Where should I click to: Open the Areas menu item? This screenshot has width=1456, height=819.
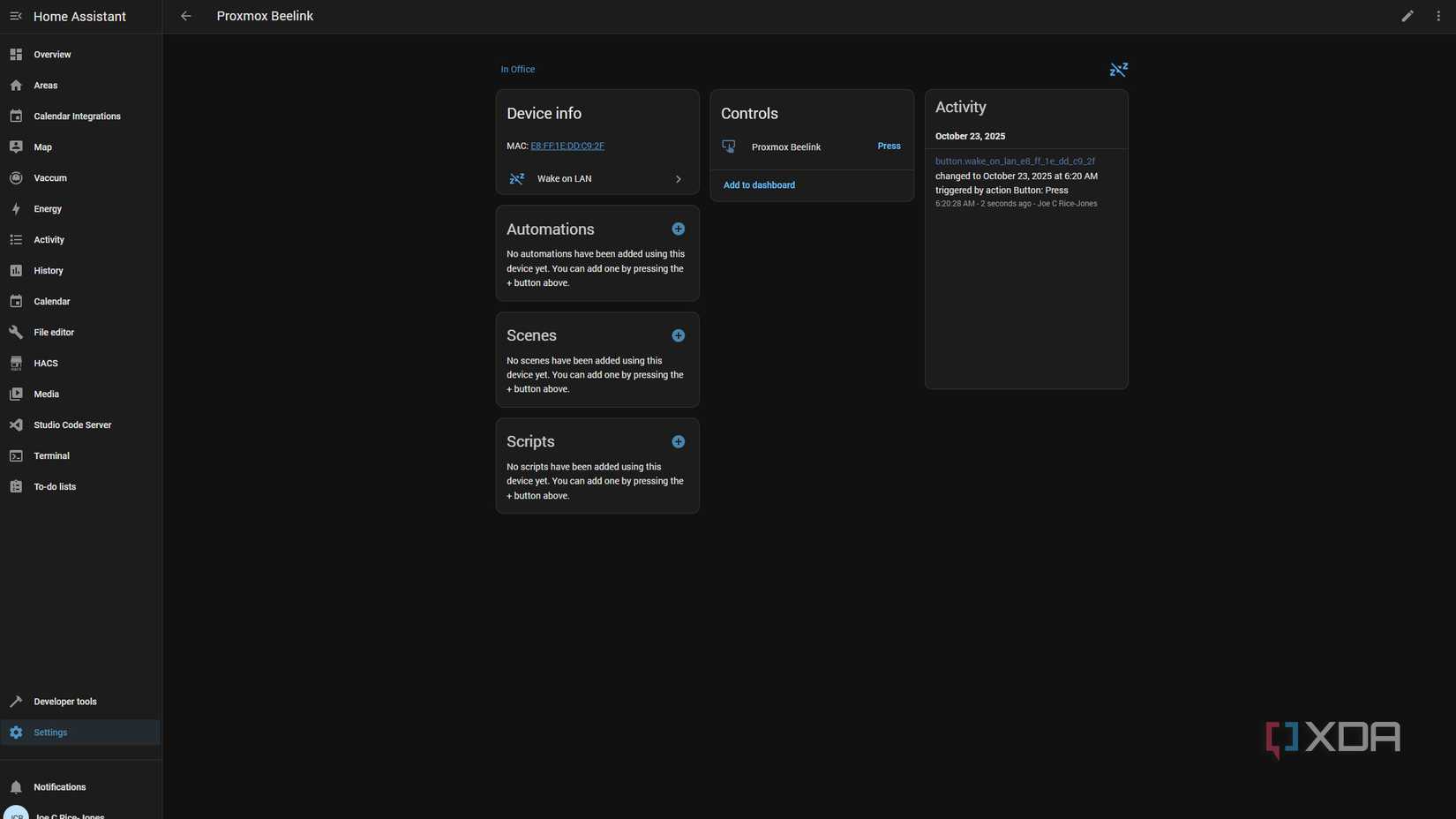(x=80, y=86)
